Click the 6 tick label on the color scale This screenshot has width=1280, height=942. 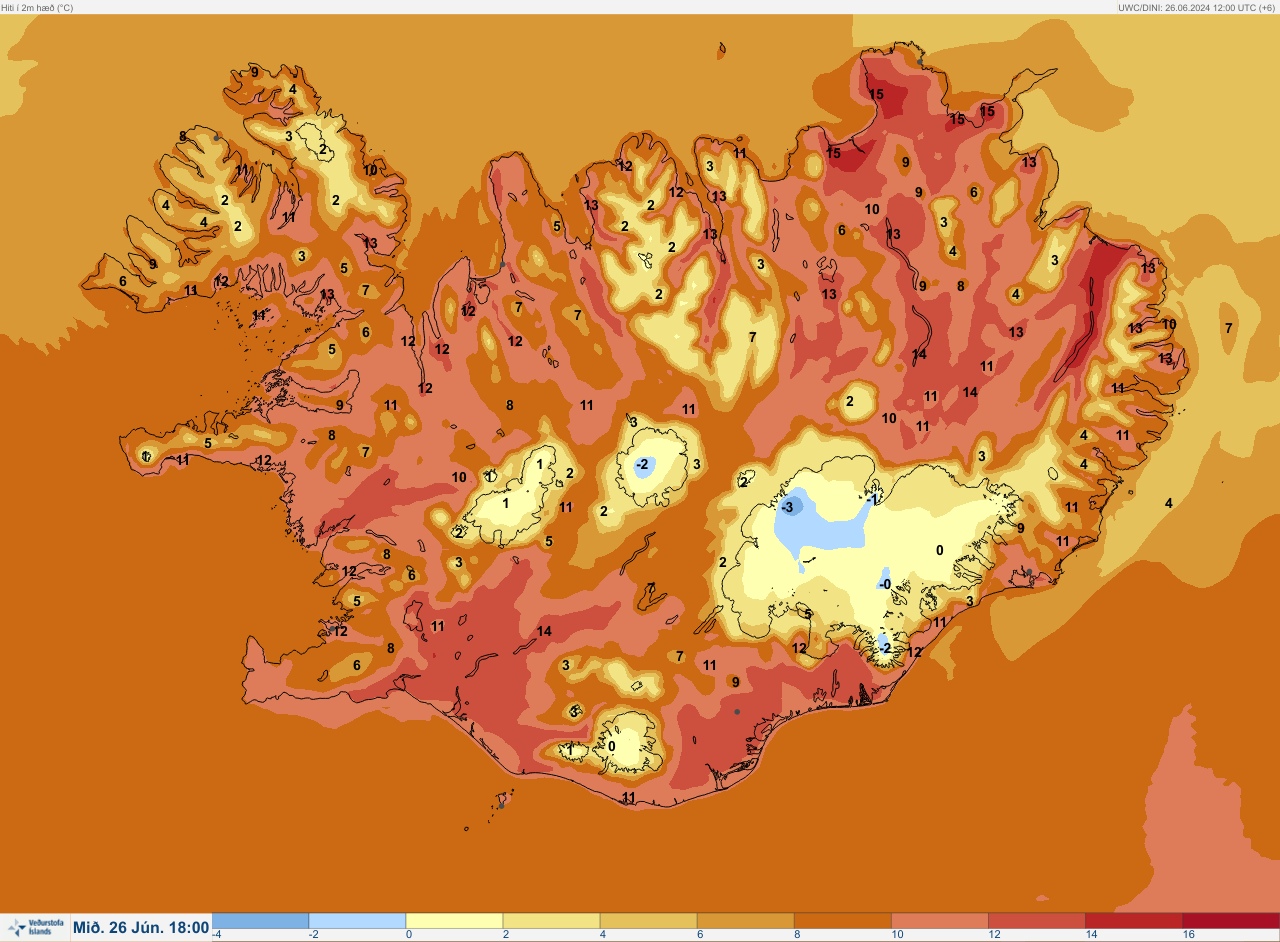point(700,934)
